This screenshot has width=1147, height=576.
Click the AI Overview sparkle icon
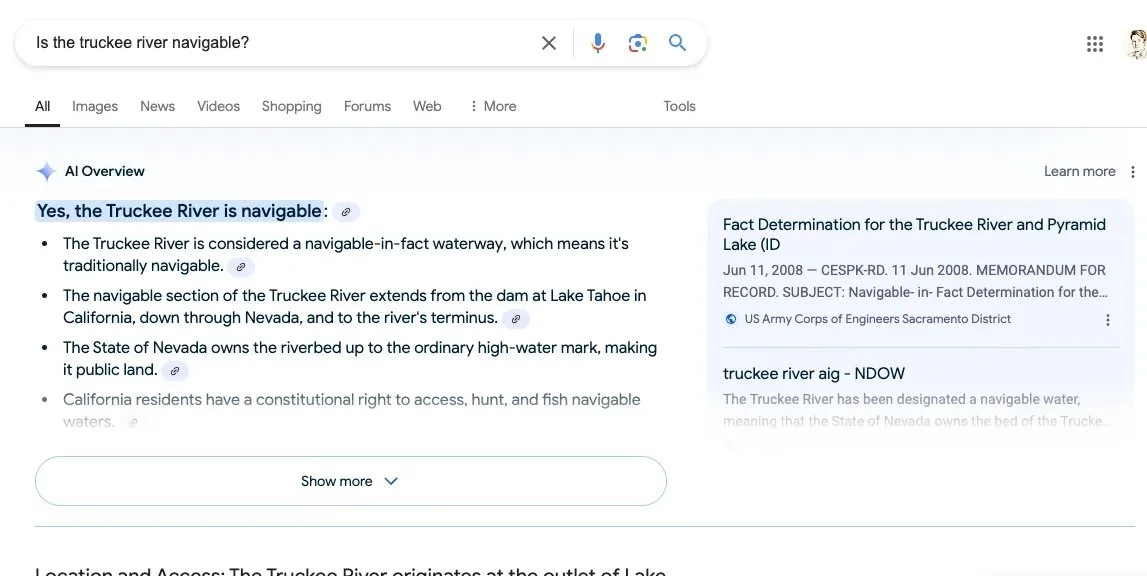46,172
